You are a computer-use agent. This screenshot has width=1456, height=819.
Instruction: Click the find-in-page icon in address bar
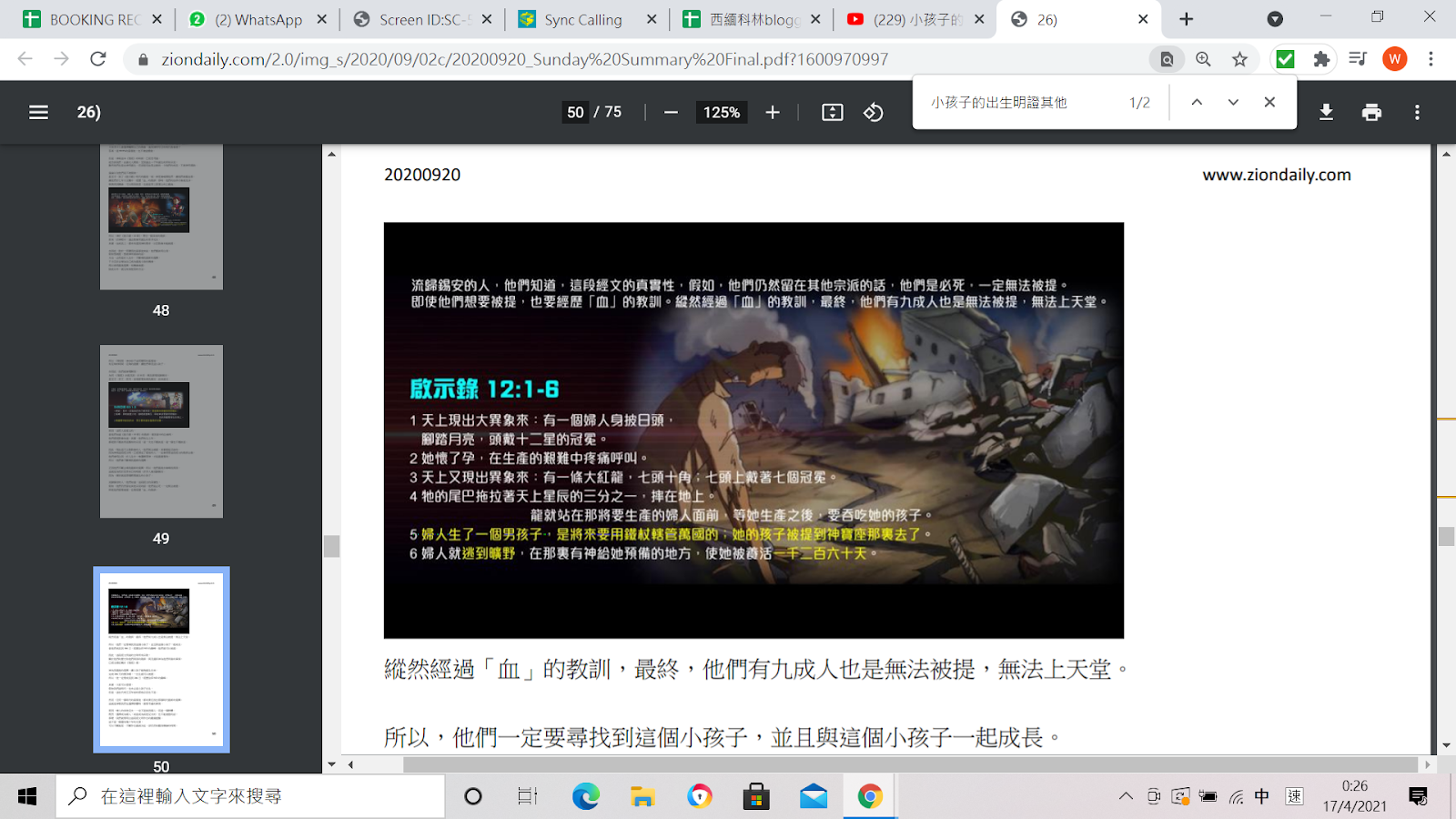coord(1167,59)
